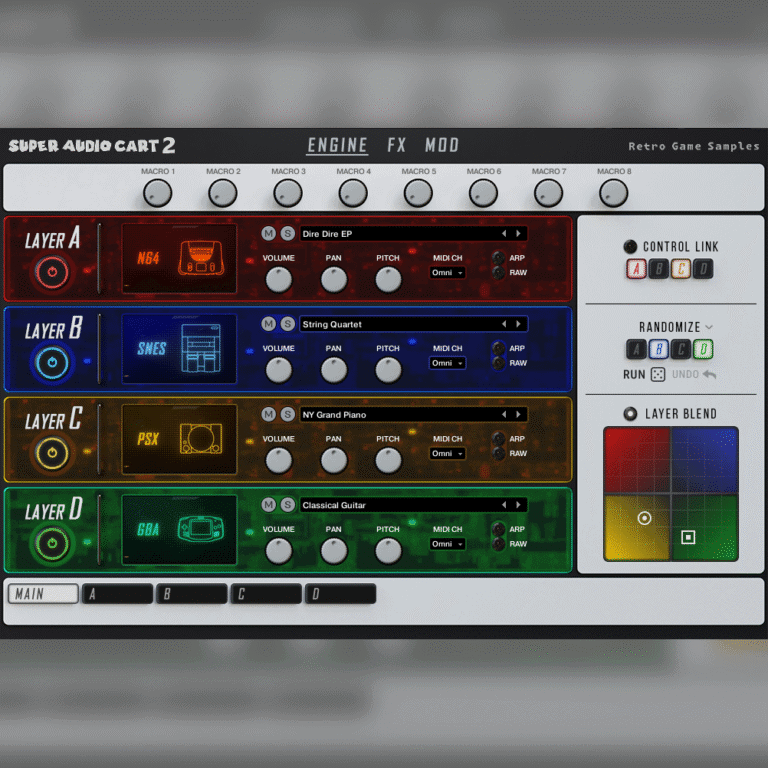Image resolution: width=768 pixels, height=768 pixels.
Task: Open Layer A MIDI CH Omni dropdown
Action: click(447, 273)
